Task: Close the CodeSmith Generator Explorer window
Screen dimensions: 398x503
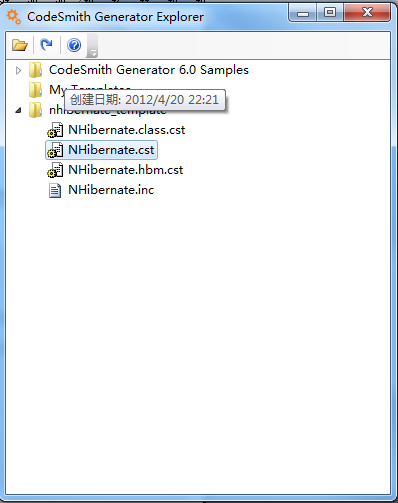Action: point(367,13)
